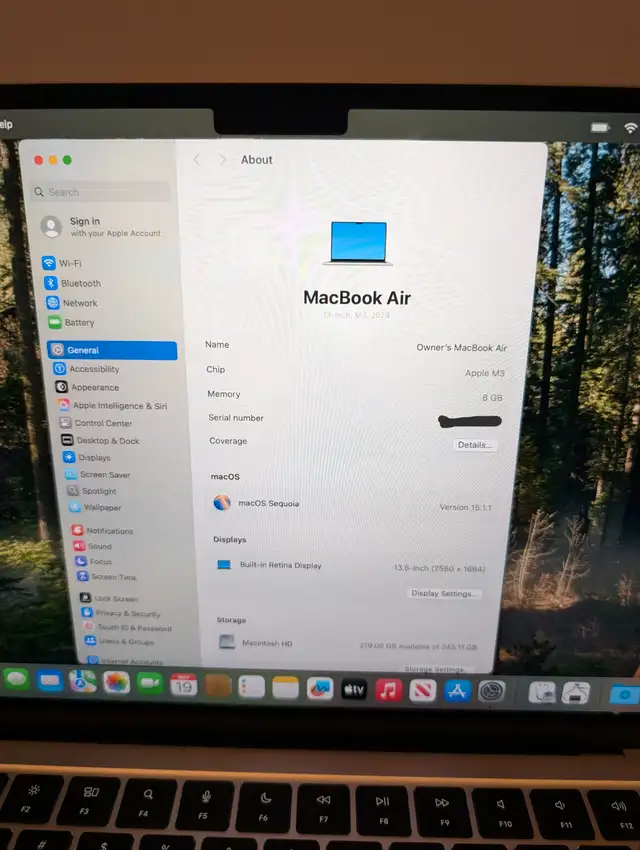The width and height of the screenshot is (640, 850).
Task: Click the Built-in Retina Display icon
Action: (224, 565)
